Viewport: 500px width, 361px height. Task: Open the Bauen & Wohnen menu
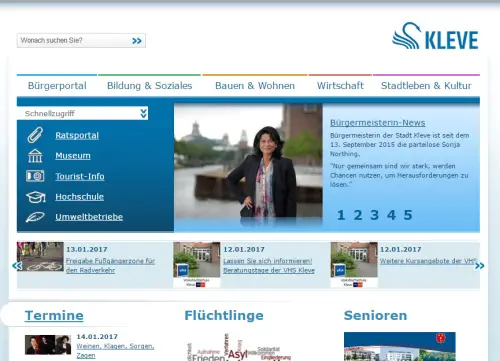(255, 86)
